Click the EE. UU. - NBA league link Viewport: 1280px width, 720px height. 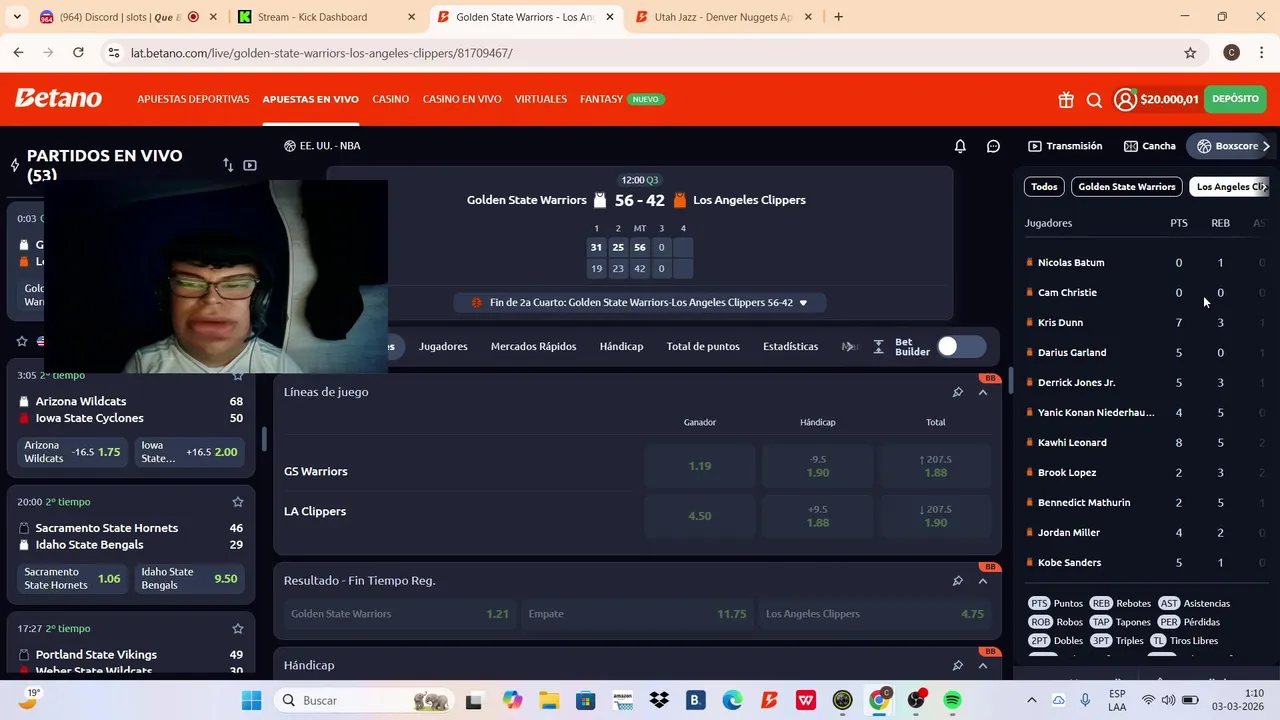tap(322, 146)
